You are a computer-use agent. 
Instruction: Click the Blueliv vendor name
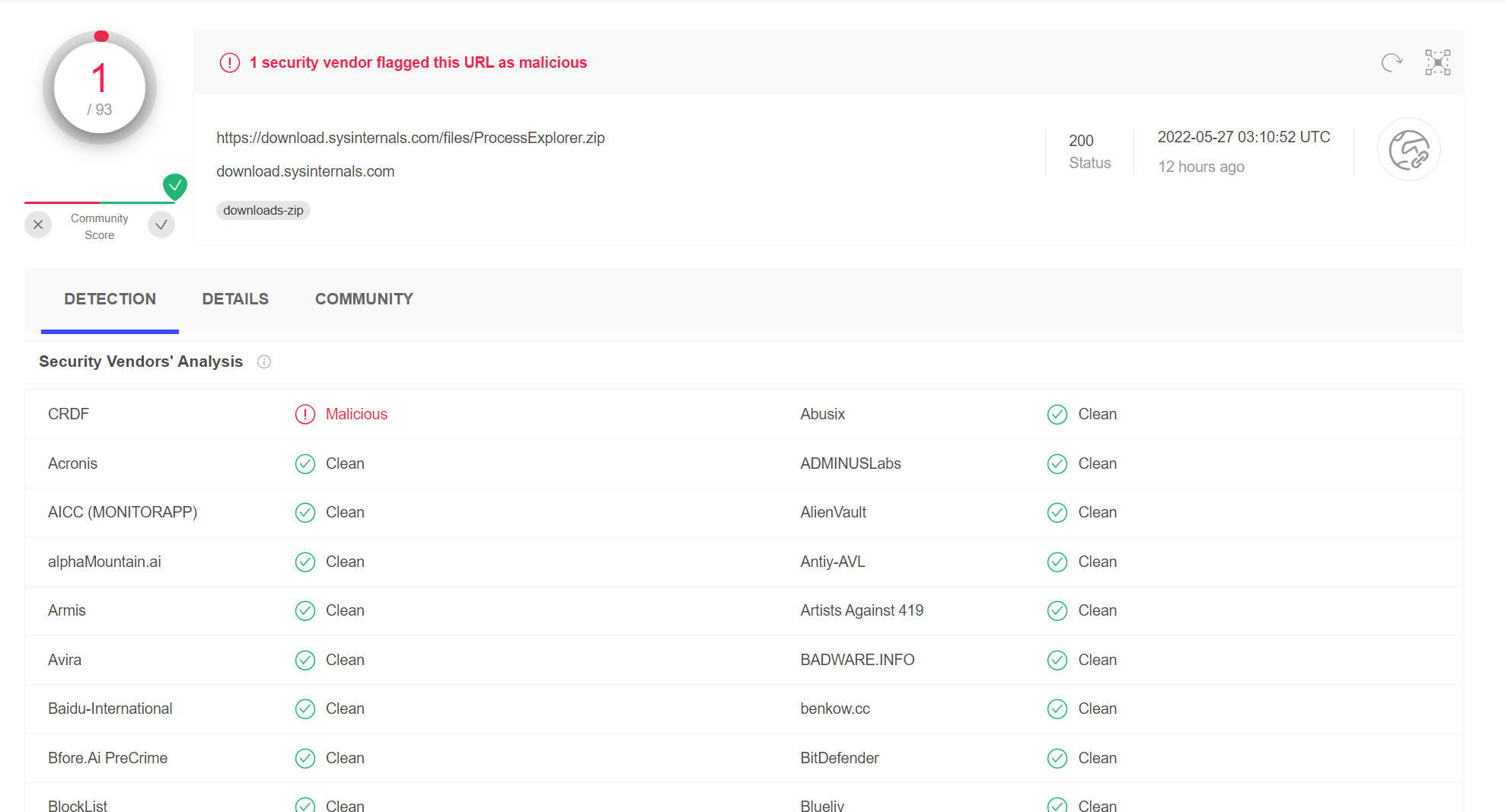822,805
